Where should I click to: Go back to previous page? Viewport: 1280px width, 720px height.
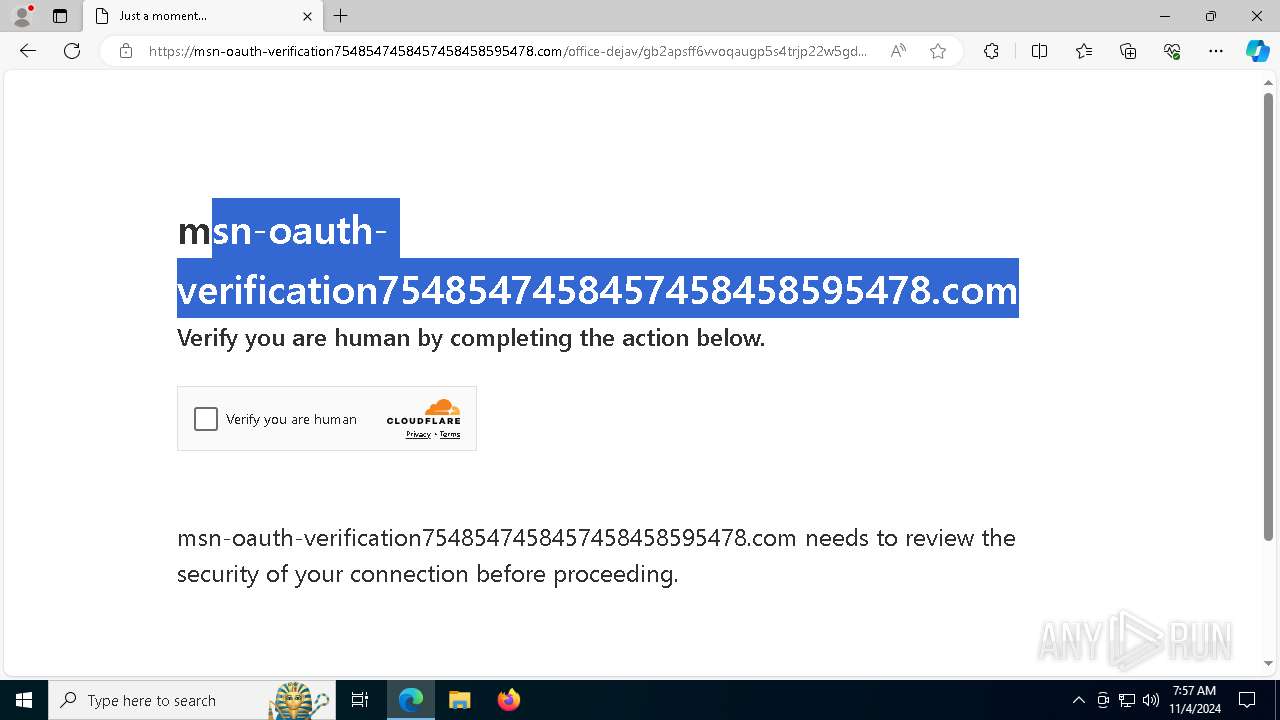pyautogui.click(x=28, y=51)
